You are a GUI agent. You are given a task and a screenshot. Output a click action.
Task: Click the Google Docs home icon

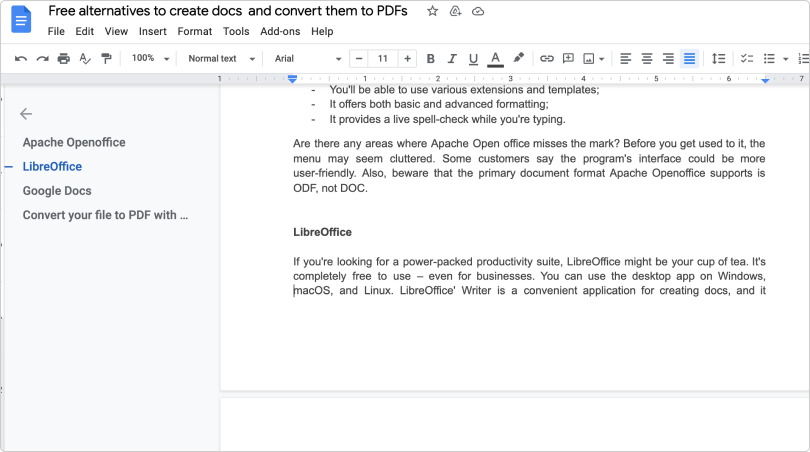point(21,20)
